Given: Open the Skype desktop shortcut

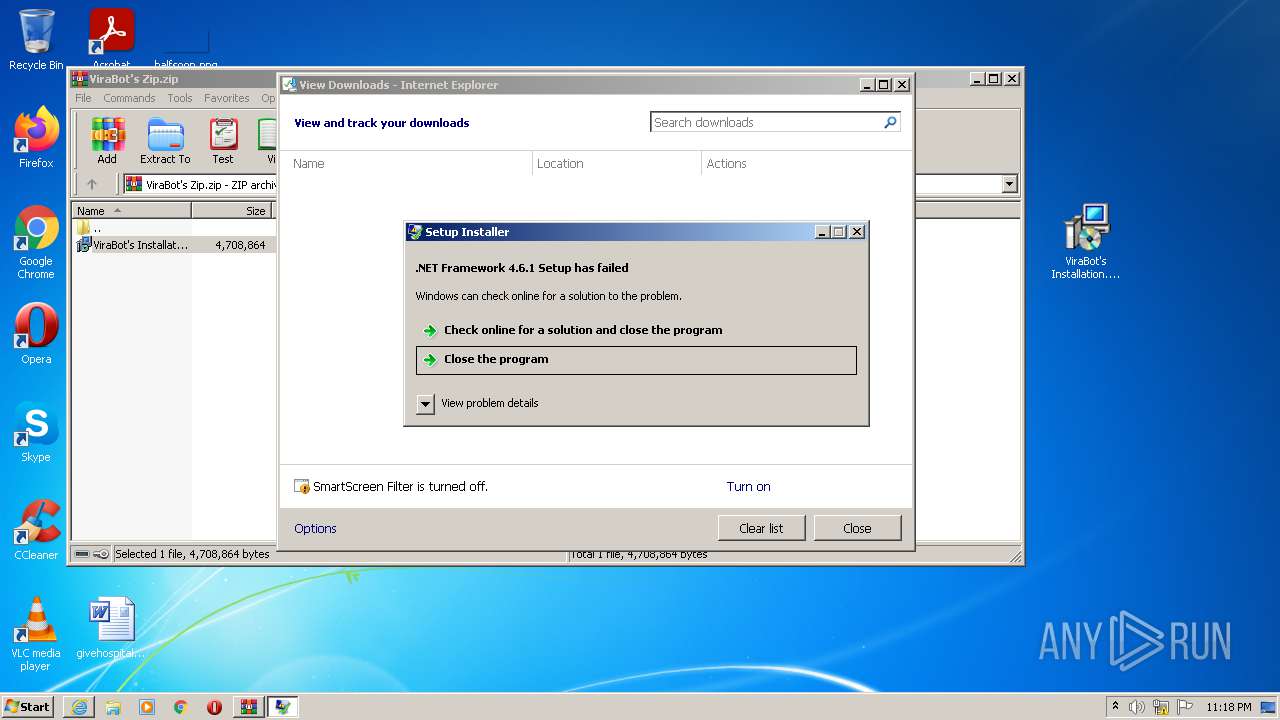Looking at the screenshot, I should click(x=36, y=432).
